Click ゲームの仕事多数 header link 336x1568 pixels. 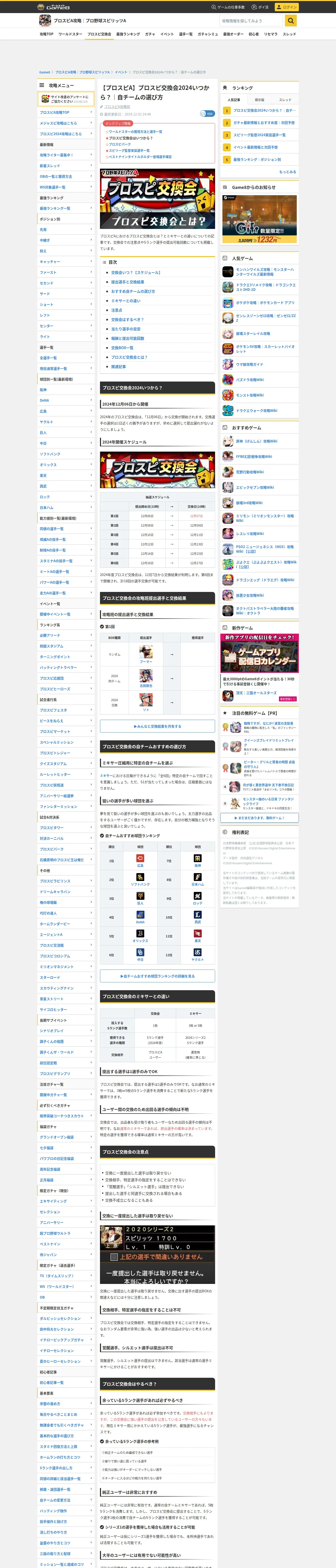pos(228,7)
